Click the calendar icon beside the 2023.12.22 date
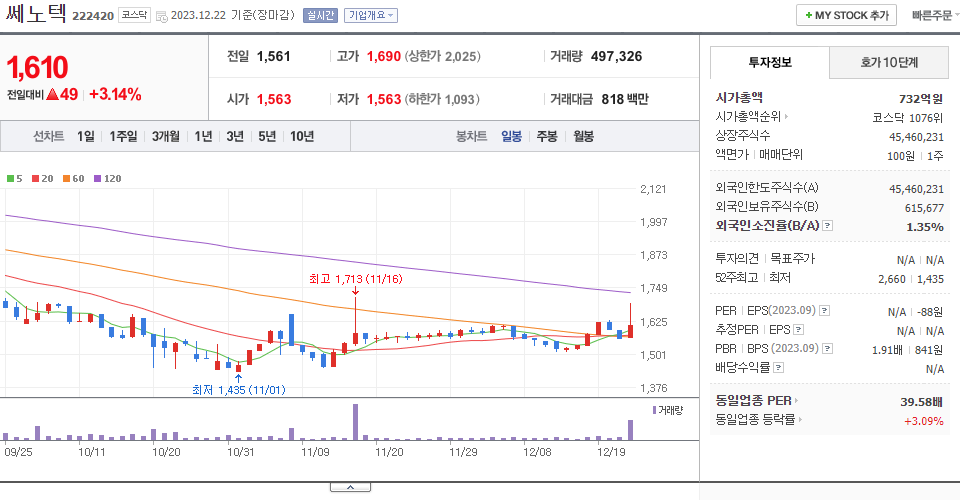Viewport: 960px width, 500px height. point(162,17)
